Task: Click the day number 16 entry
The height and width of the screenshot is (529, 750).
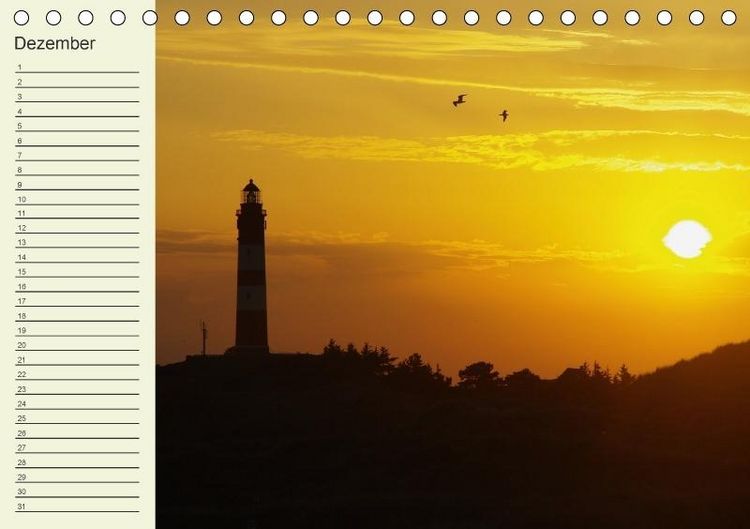Action: coord(77,287)
